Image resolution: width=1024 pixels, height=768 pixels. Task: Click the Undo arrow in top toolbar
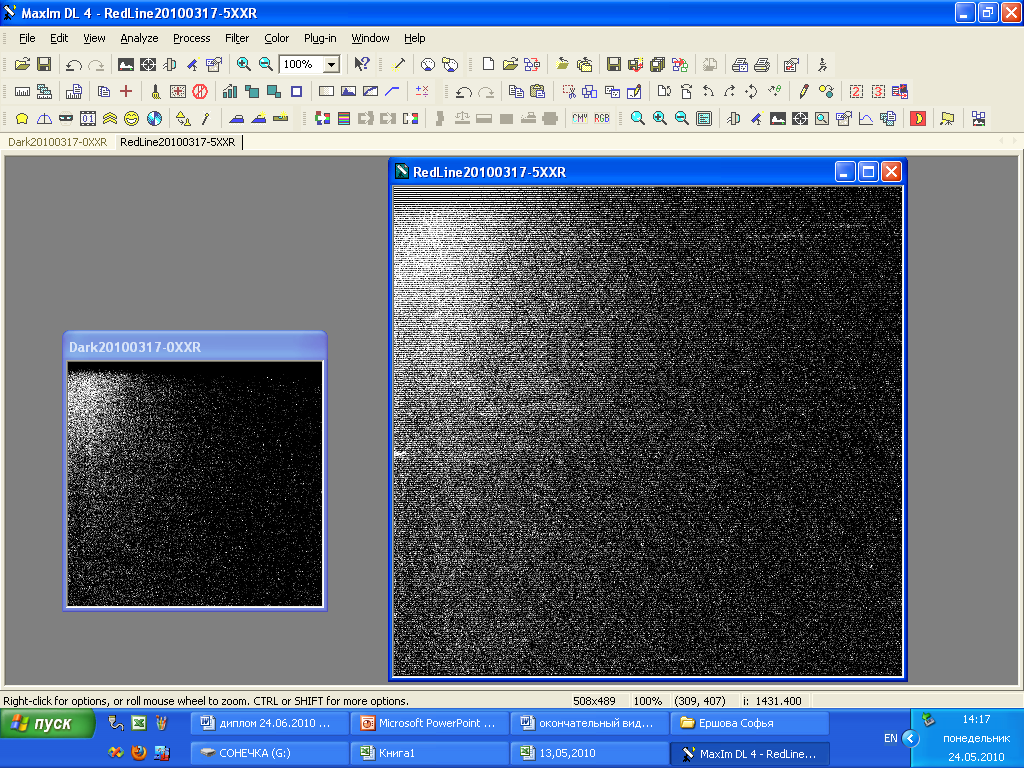point(74,64)
